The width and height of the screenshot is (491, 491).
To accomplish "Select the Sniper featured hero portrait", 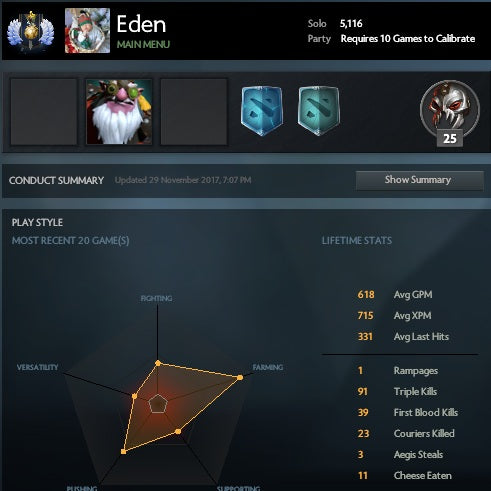I will tap(119, 112).
